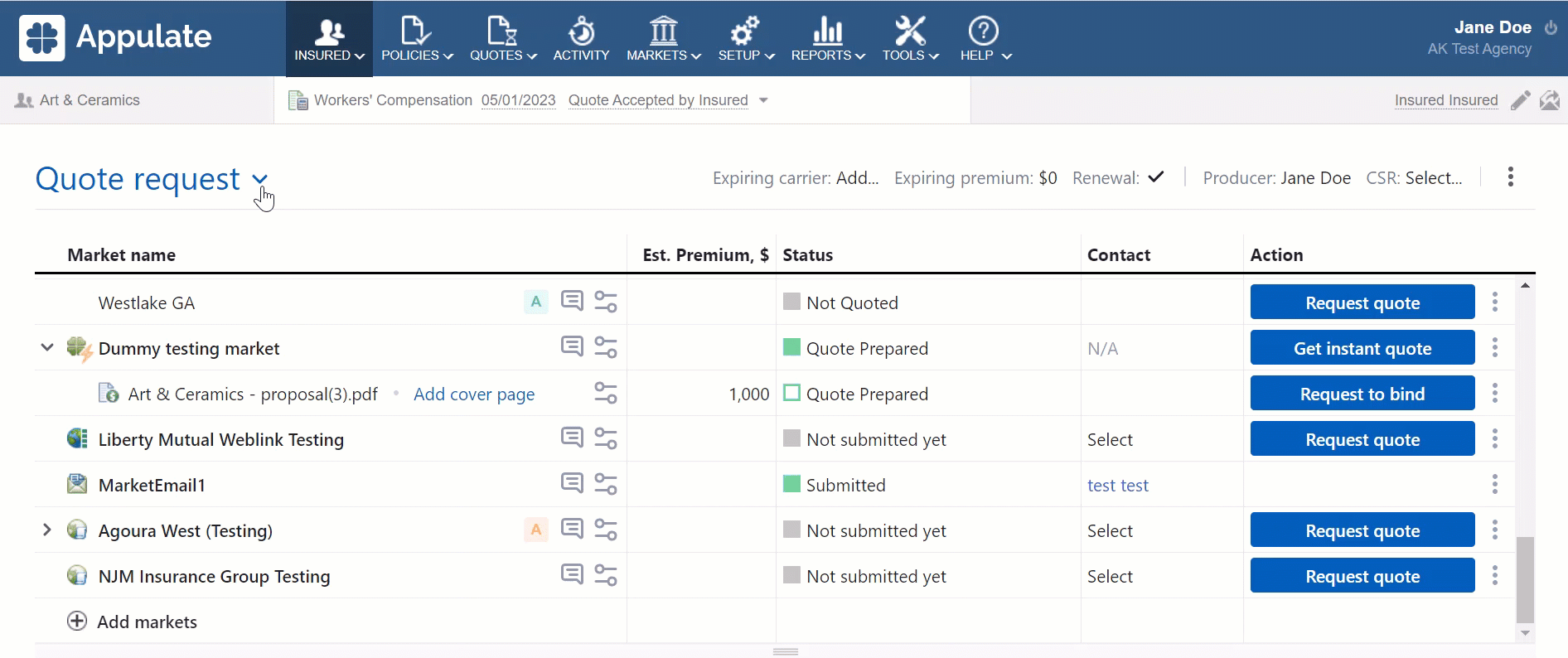Click the icon next to the edit pencil
Image resolution: width=1568 pixels, height=658 pixels.
click(x=1550, y=100)
